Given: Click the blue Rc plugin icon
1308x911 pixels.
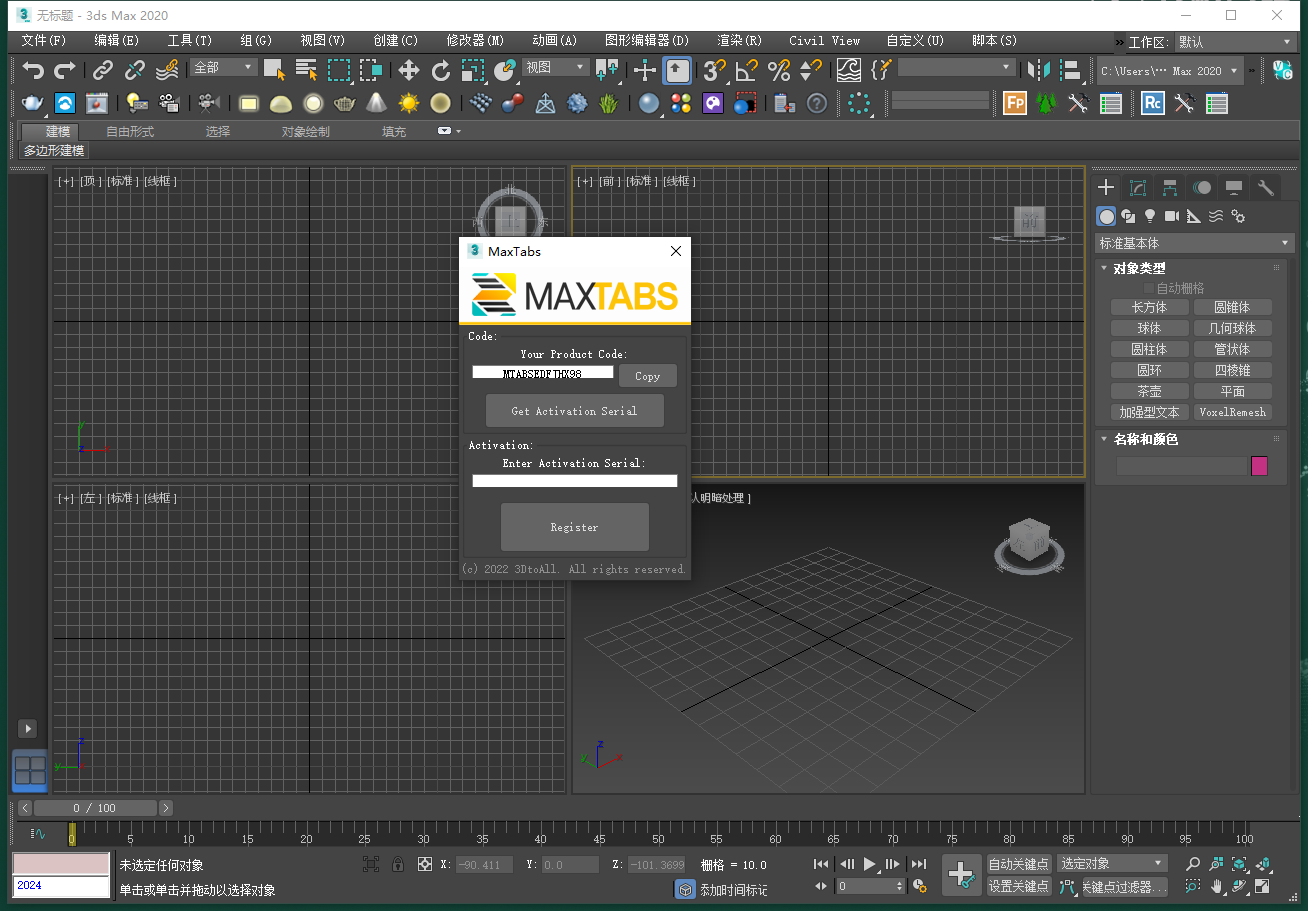Looking at the screenshot, I should click(1153, 103).
